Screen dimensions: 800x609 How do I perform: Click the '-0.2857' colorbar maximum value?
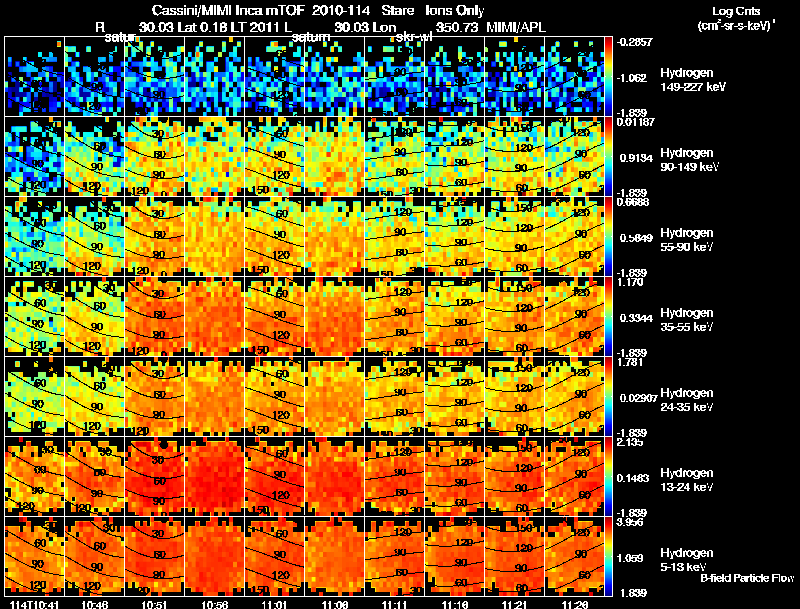[x=634, y=42]
